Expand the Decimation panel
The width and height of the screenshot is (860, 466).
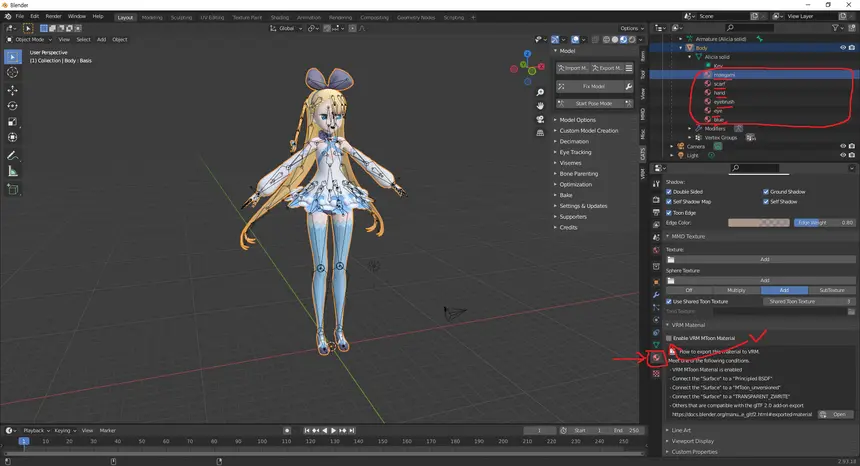(x=574, y=141)
